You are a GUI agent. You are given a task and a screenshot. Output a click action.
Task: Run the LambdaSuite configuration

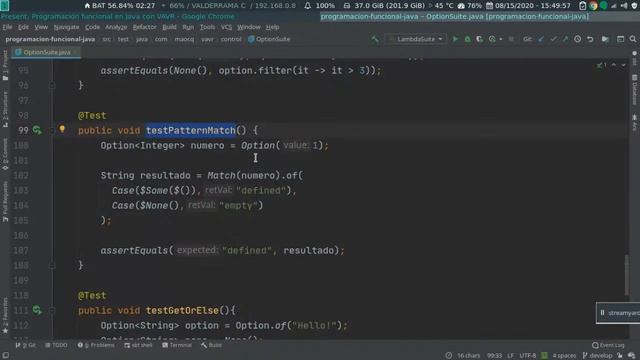pyautogui.click(x=455, y=39)
